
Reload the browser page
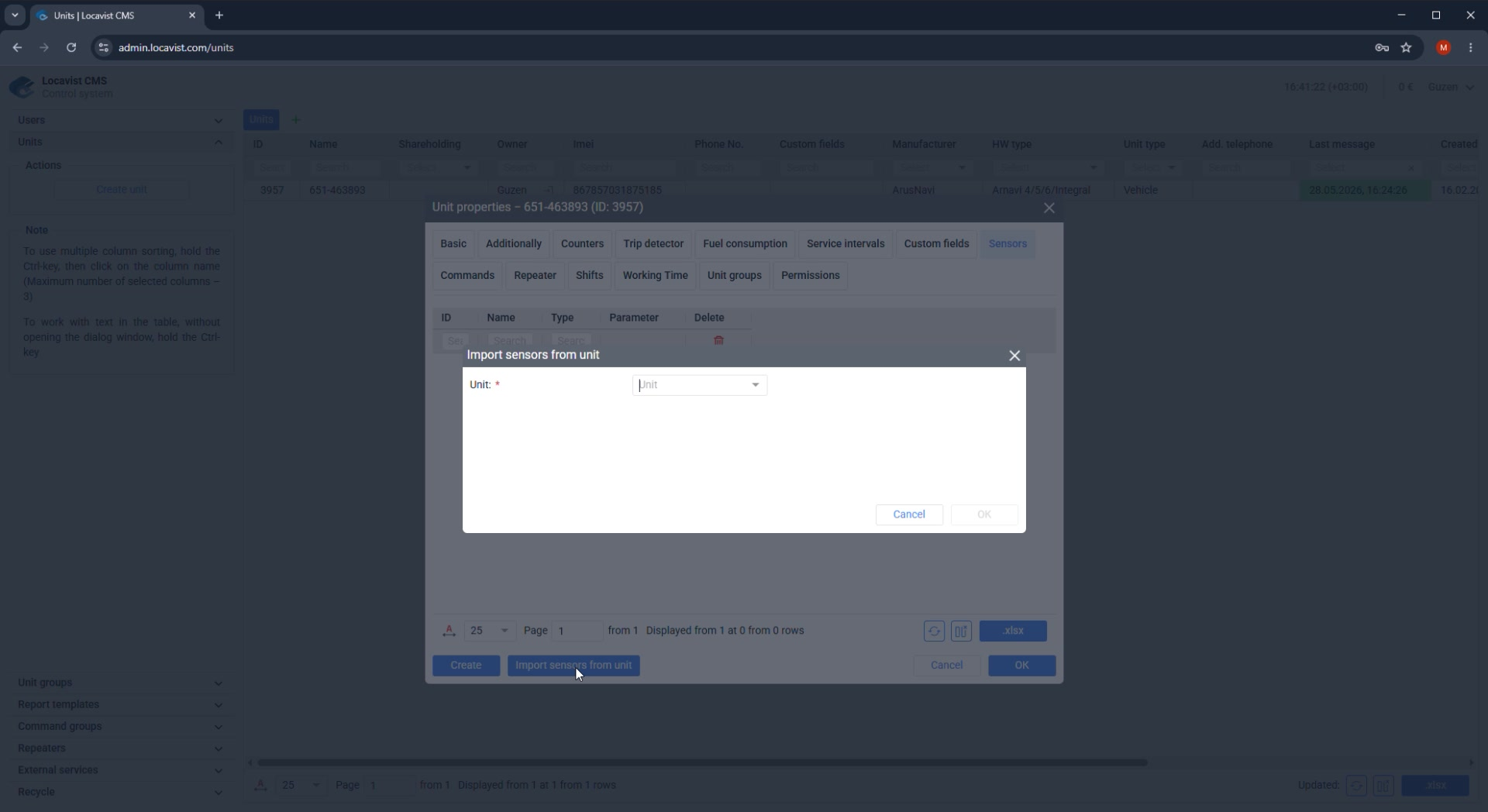(x=71, y=47)
